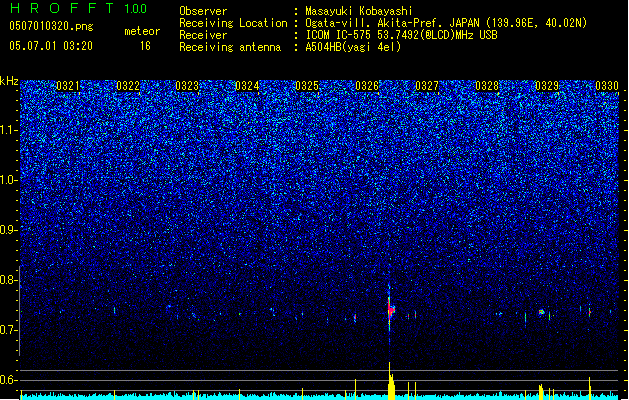Image resolution: width=629 pixels, height=400 pixels.
Task: Click the 0.6 kHz axis label
Action: tap(9, 380)
